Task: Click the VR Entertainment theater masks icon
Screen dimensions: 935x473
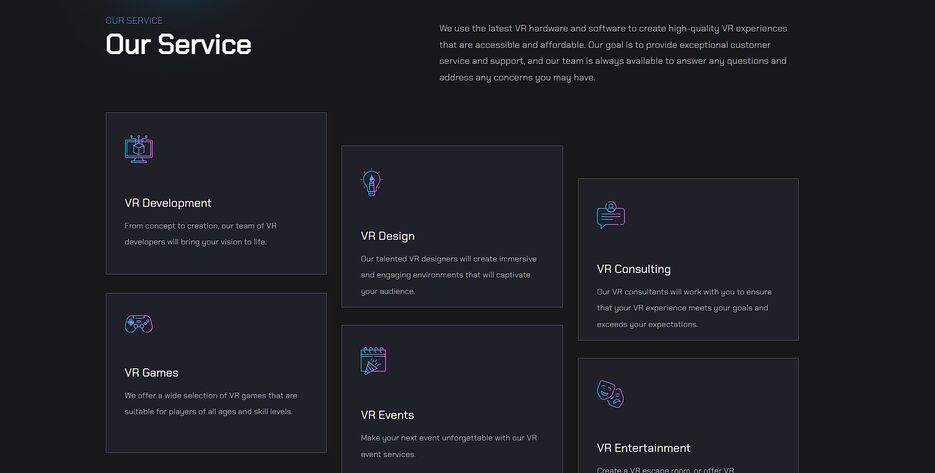Action: [611, 394]
